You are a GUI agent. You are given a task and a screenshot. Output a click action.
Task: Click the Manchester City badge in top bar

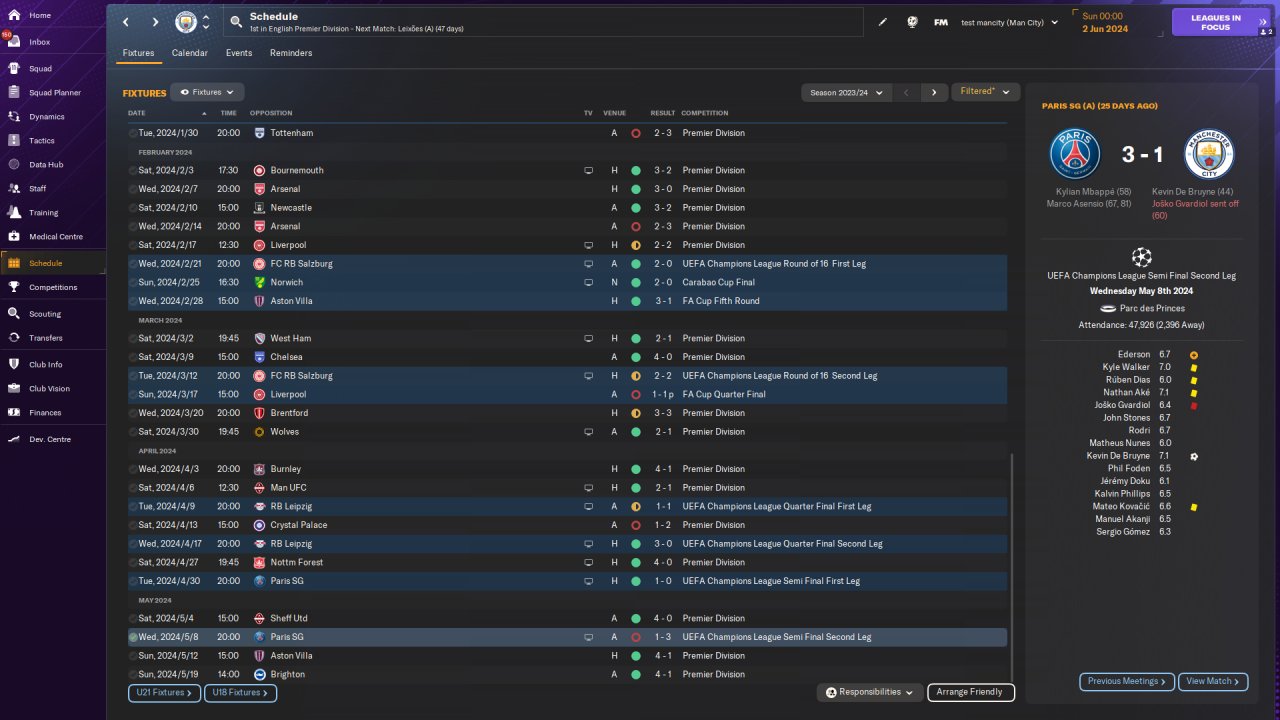pyautogui.click(x=186, y=22)
